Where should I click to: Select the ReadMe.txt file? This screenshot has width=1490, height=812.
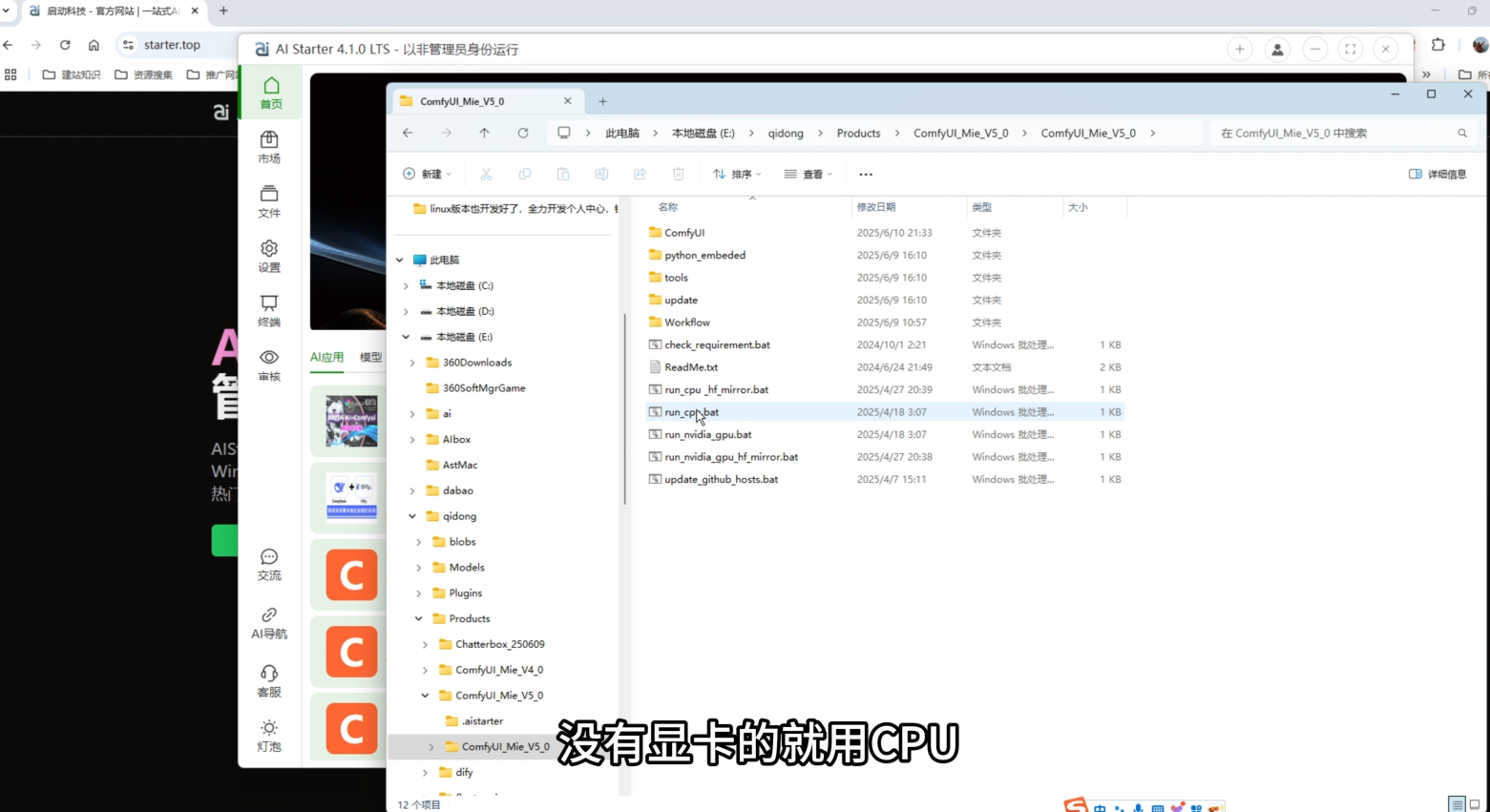(691, 367)
